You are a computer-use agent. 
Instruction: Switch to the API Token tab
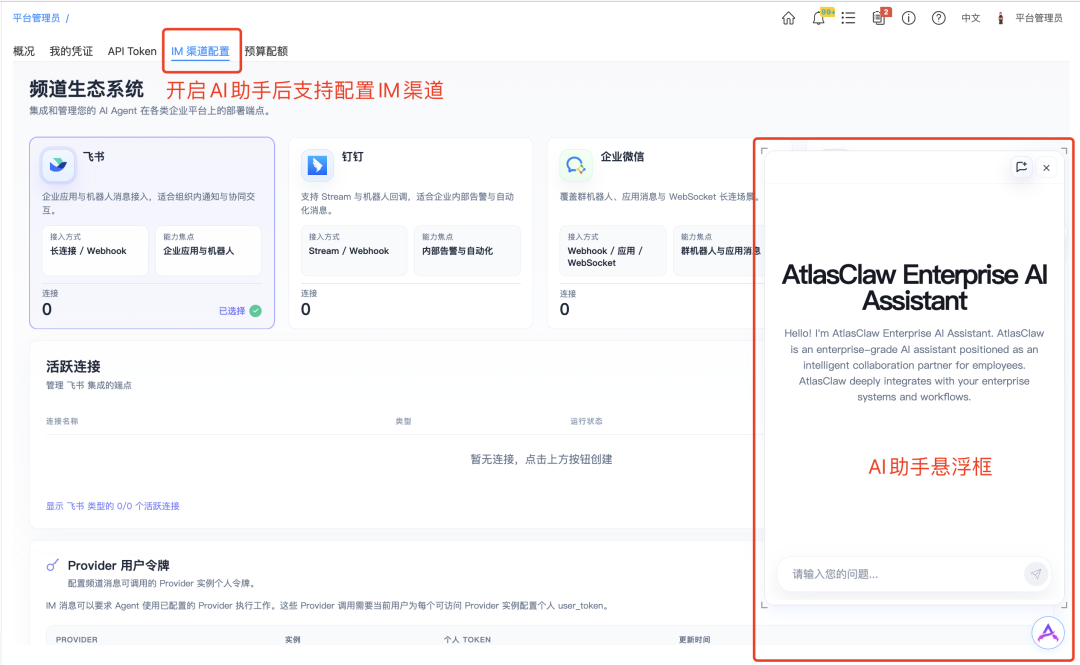pyautogui.click(x=132, y=51)
